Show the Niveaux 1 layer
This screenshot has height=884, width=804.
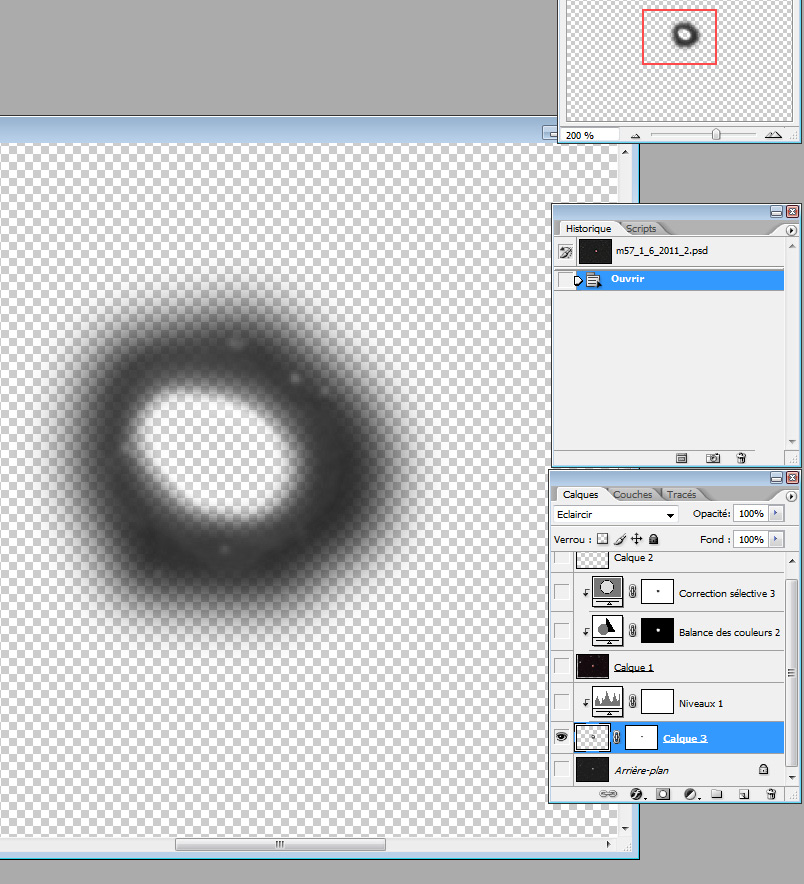pyautogui.click(x=562, y=701)
